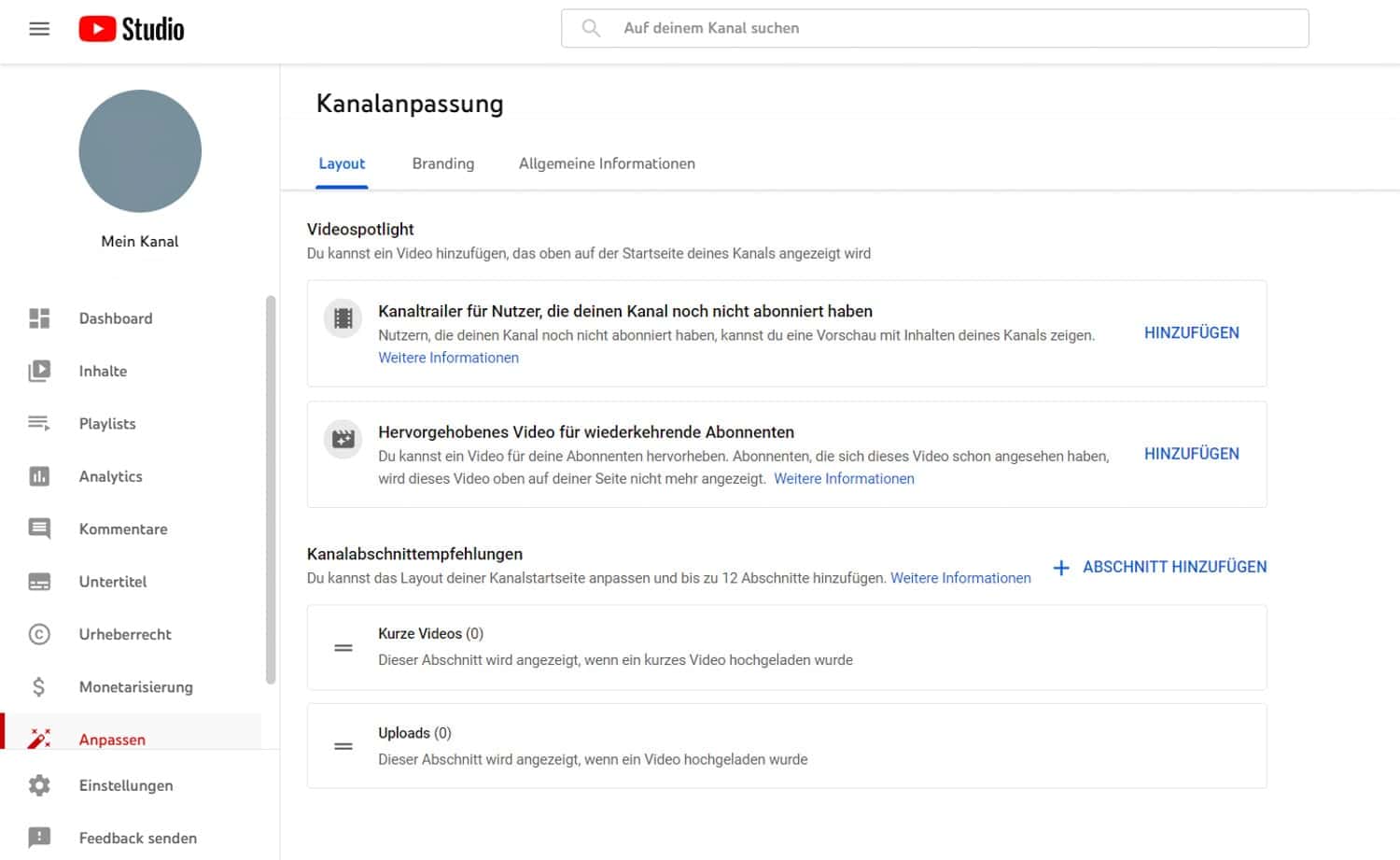This screenshot has height=860, width=1400.
Task: Click the Kanalabschnittempfehlungen section heading
Action: (x=414, y=554)
